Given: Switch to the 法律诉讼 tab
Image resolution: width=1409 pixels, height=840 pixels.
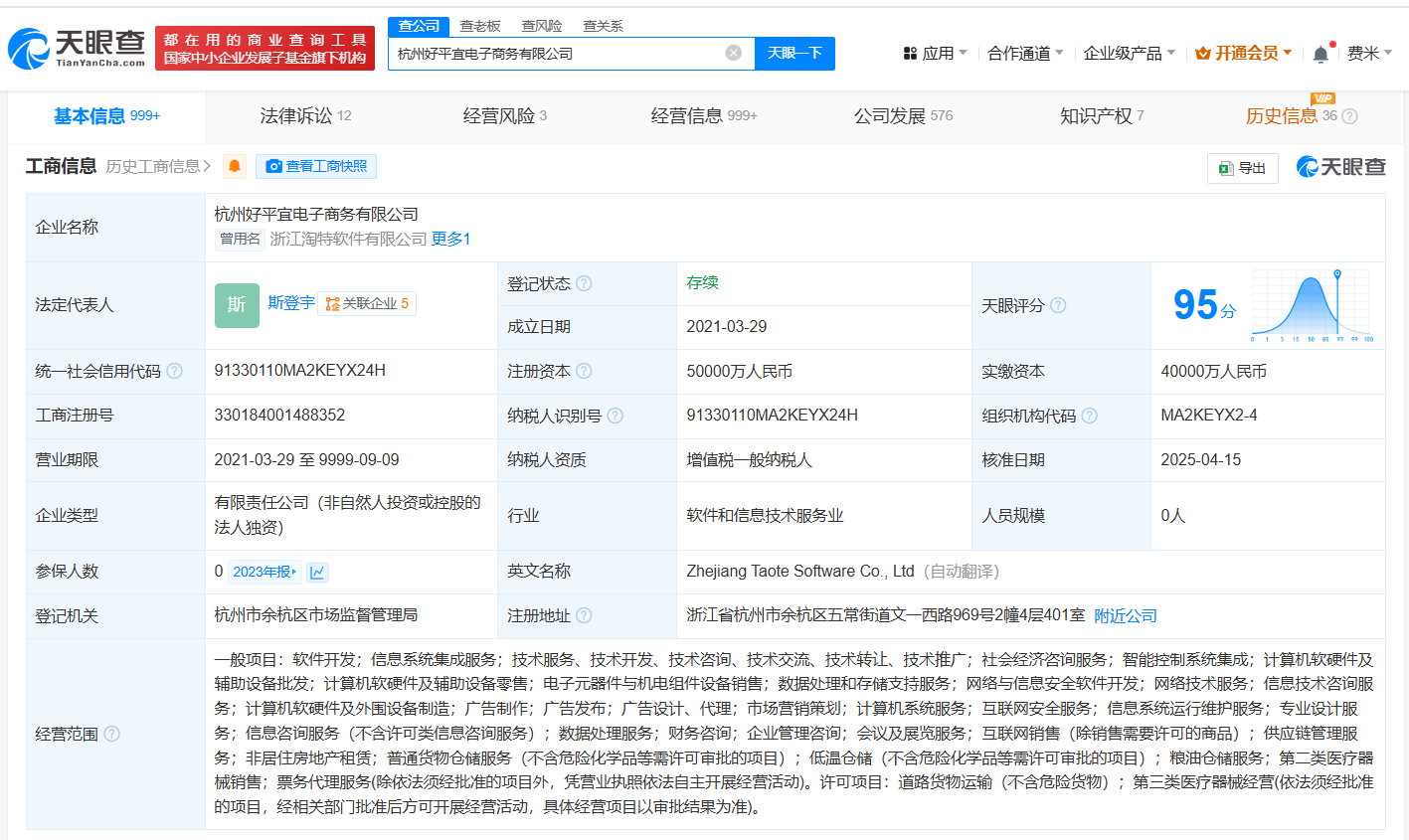Looking at the screenshot, I should click(304, 116).
